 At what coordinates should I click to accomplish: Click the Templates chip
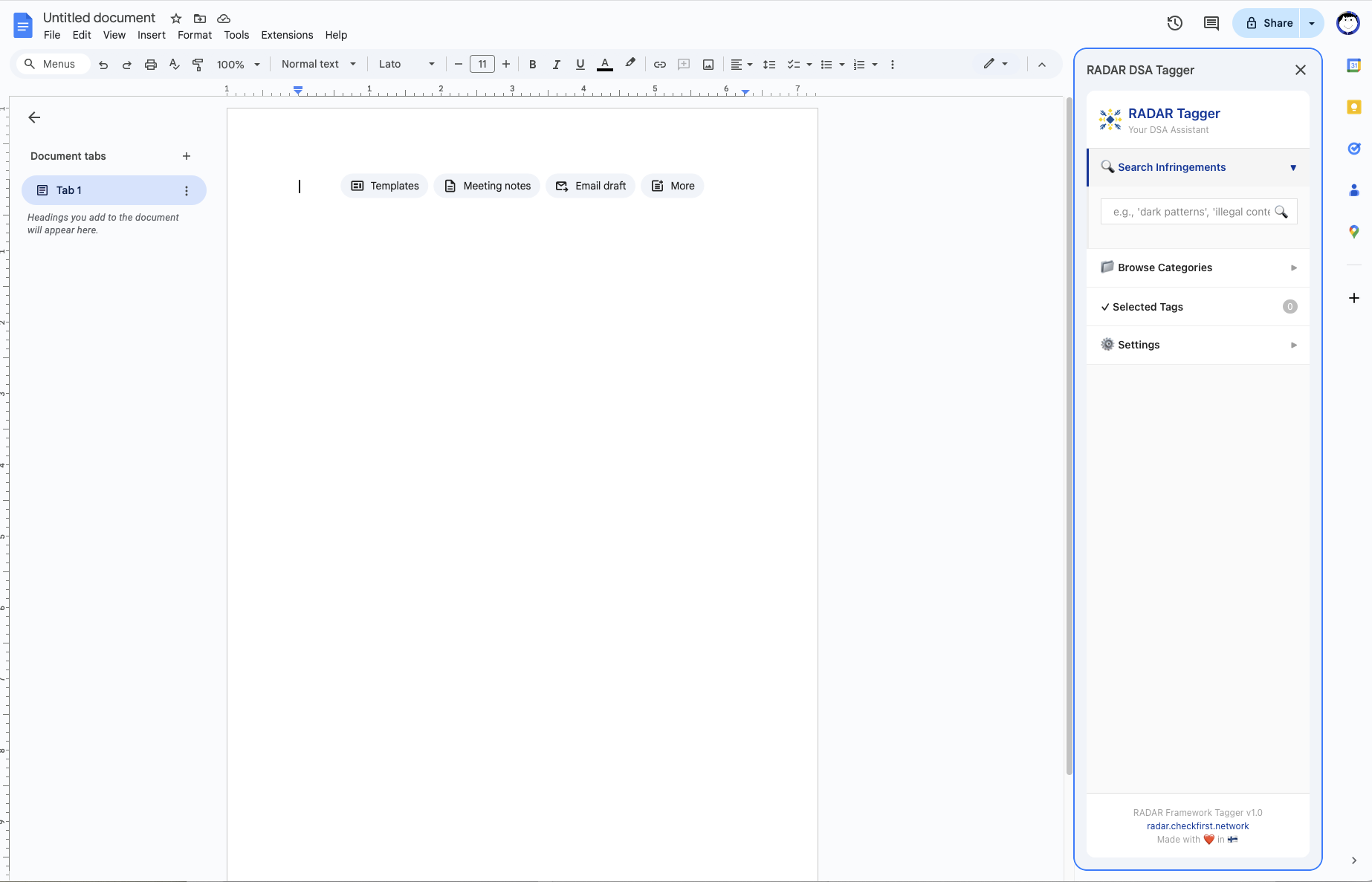coord(385,186)
